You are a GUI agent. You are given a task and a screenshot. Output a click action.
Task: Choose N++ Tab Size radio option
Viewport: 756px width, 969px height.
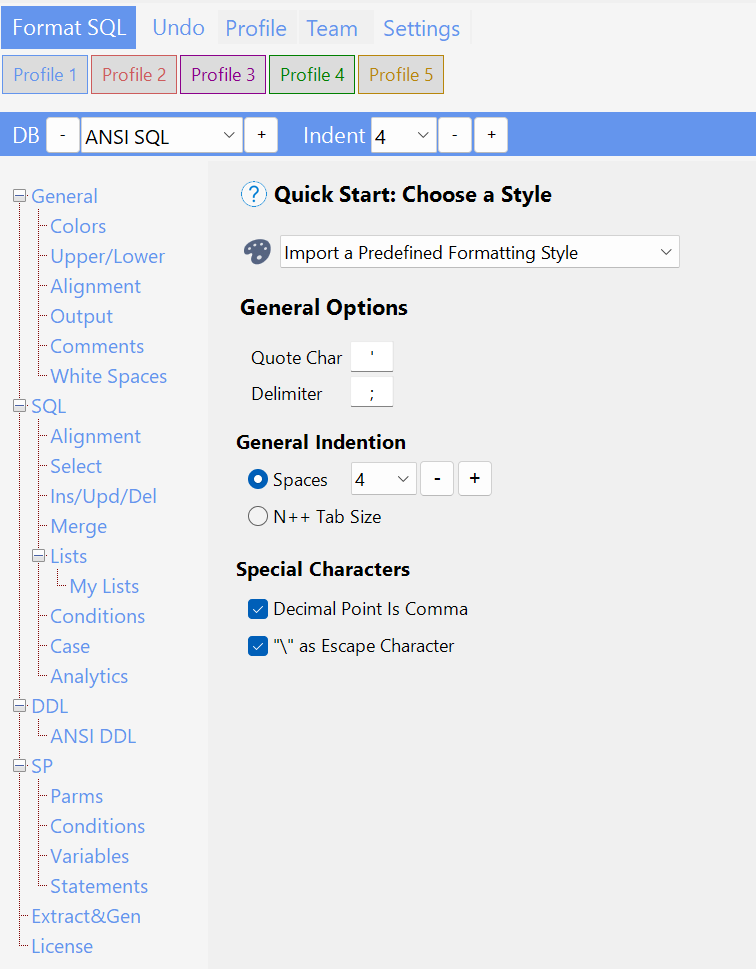pyautogui.click(x=257, y=517)
